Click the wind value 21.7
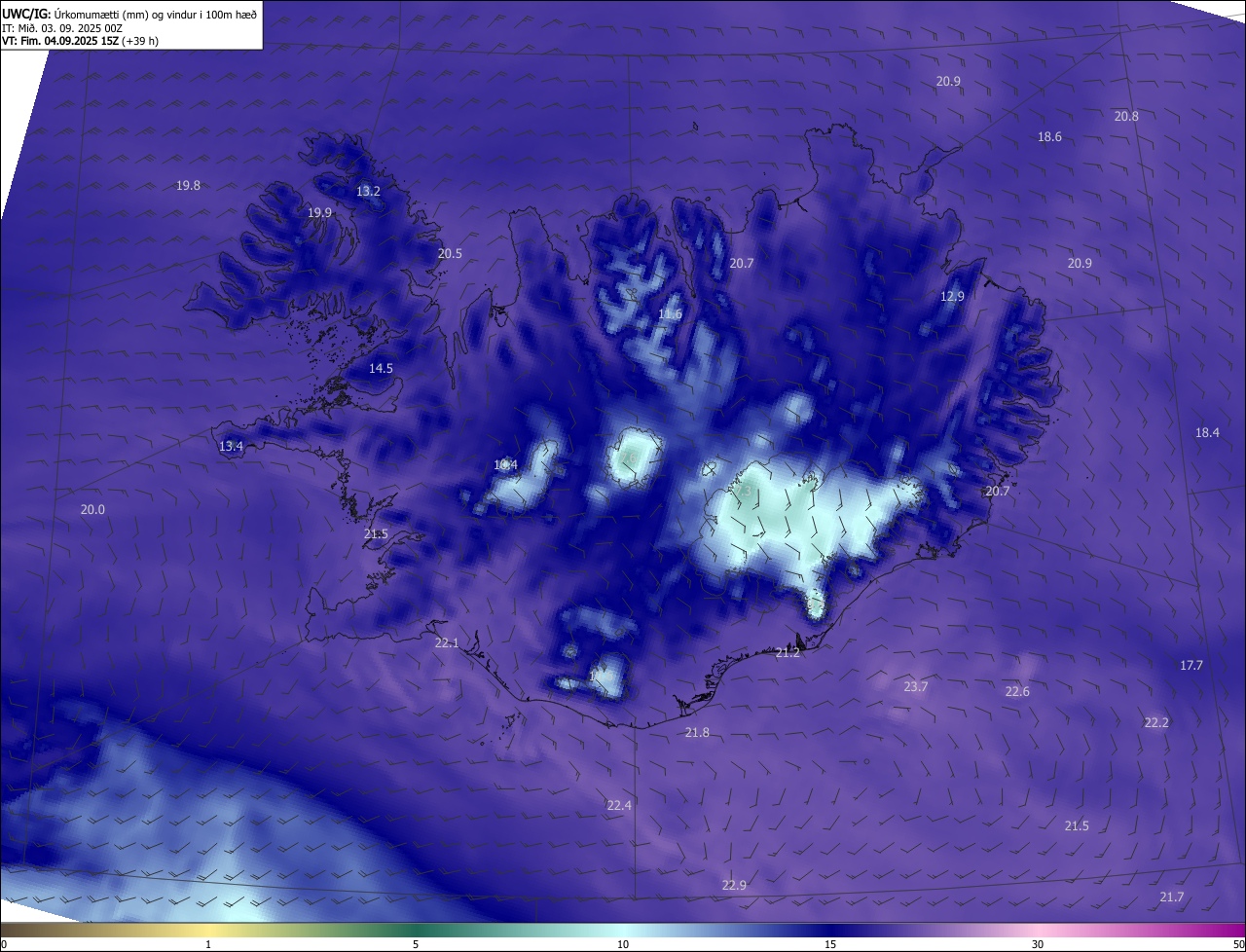Viewport: 1246px width, 952px height. click(1172, 897)
